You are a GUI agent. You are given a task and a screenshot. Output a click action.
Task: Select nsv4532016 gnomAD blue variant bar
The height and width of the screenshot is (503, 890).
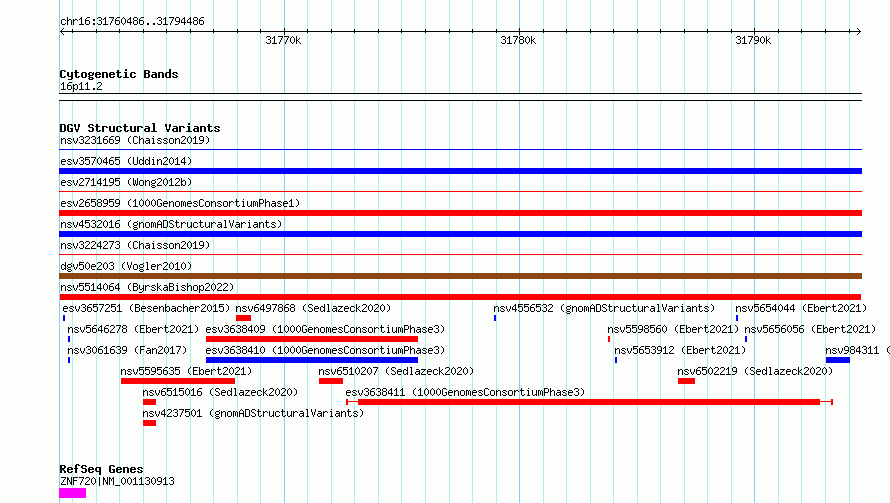[460, 234]
